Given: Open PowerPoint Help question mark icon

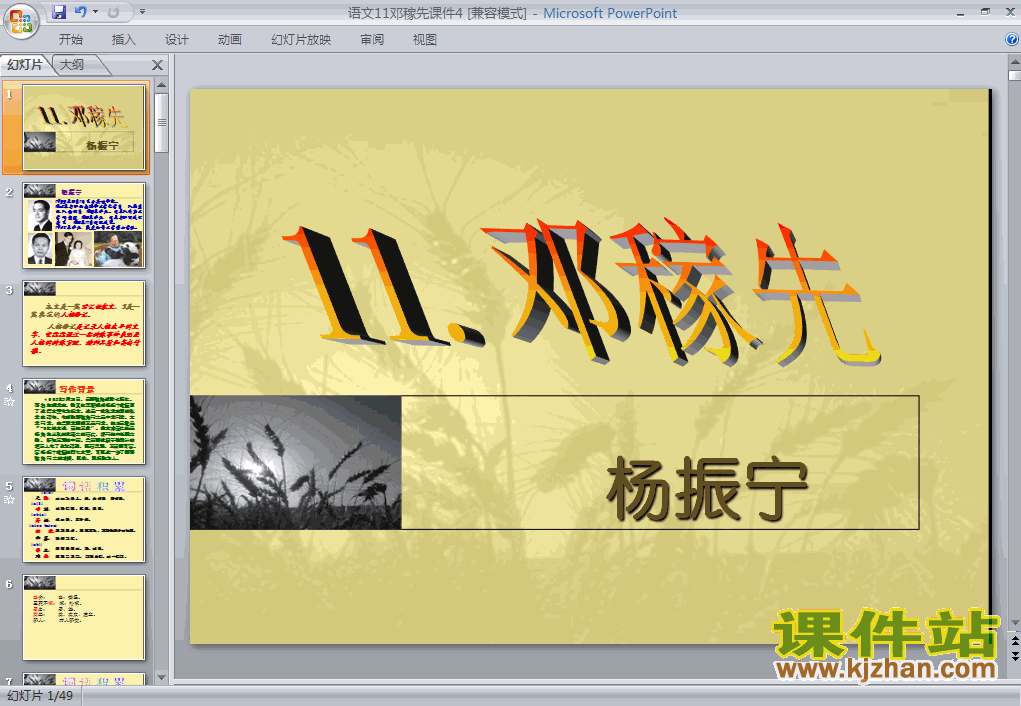Looking at the screenshot, I should (1011, 39).
